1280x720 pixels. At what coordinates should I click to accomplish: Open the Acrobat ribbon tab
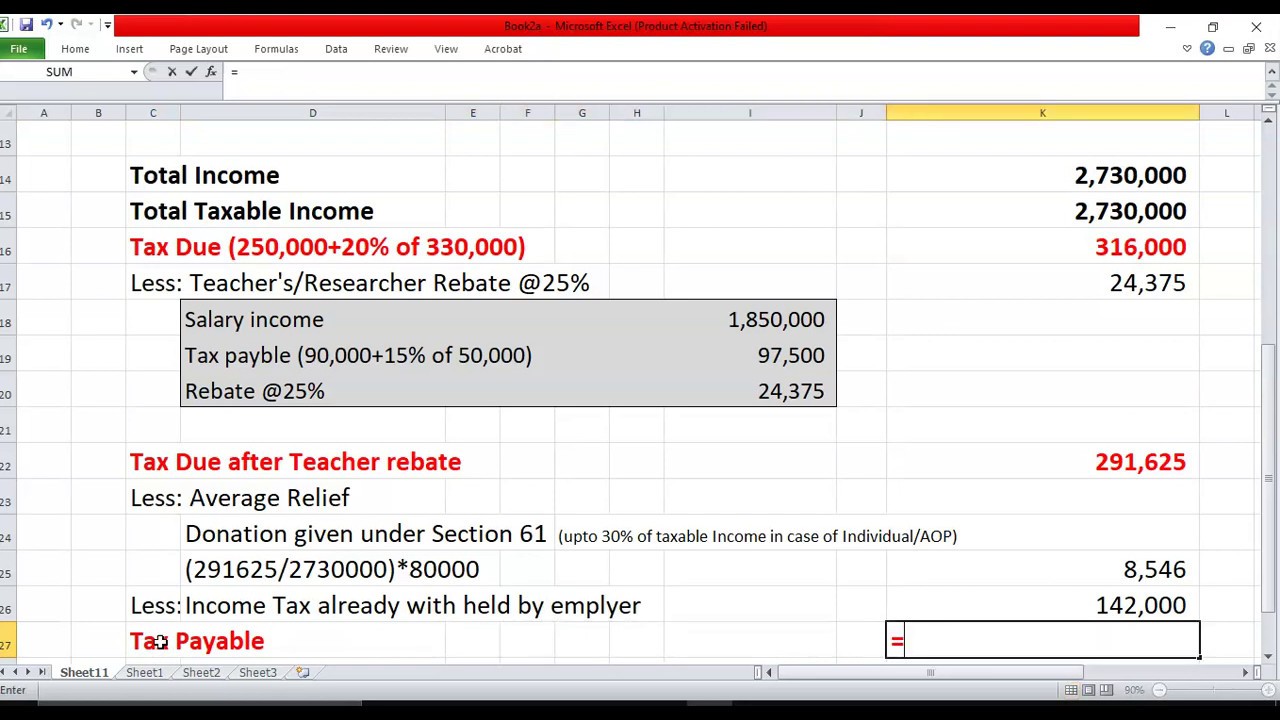pos(503,48)
